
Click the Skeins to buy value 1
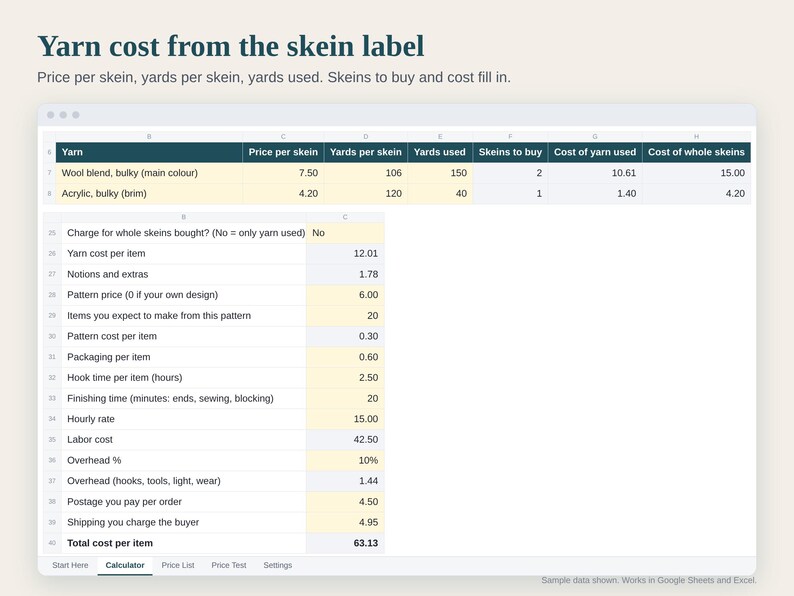[510, 193]
